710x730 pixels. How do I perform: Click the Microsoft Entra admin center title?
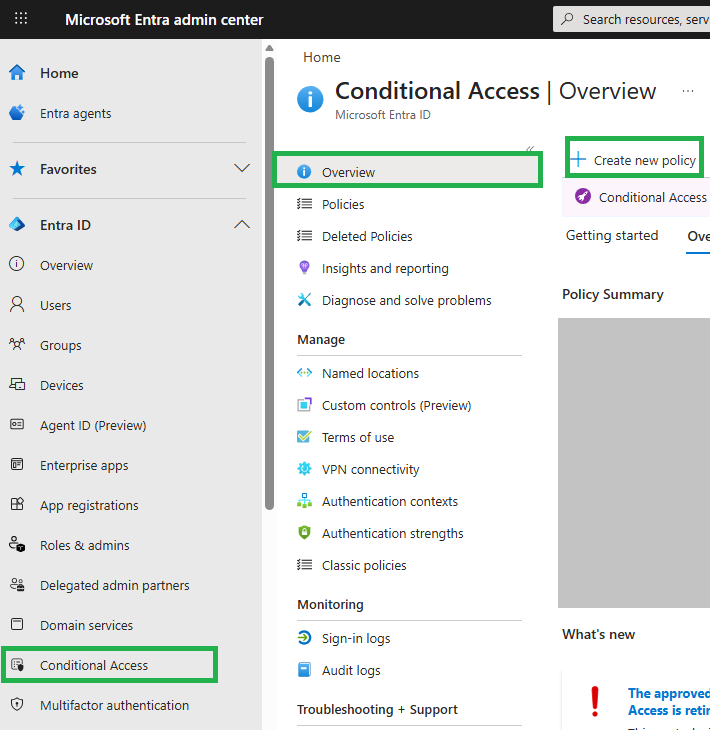[164, 20]
